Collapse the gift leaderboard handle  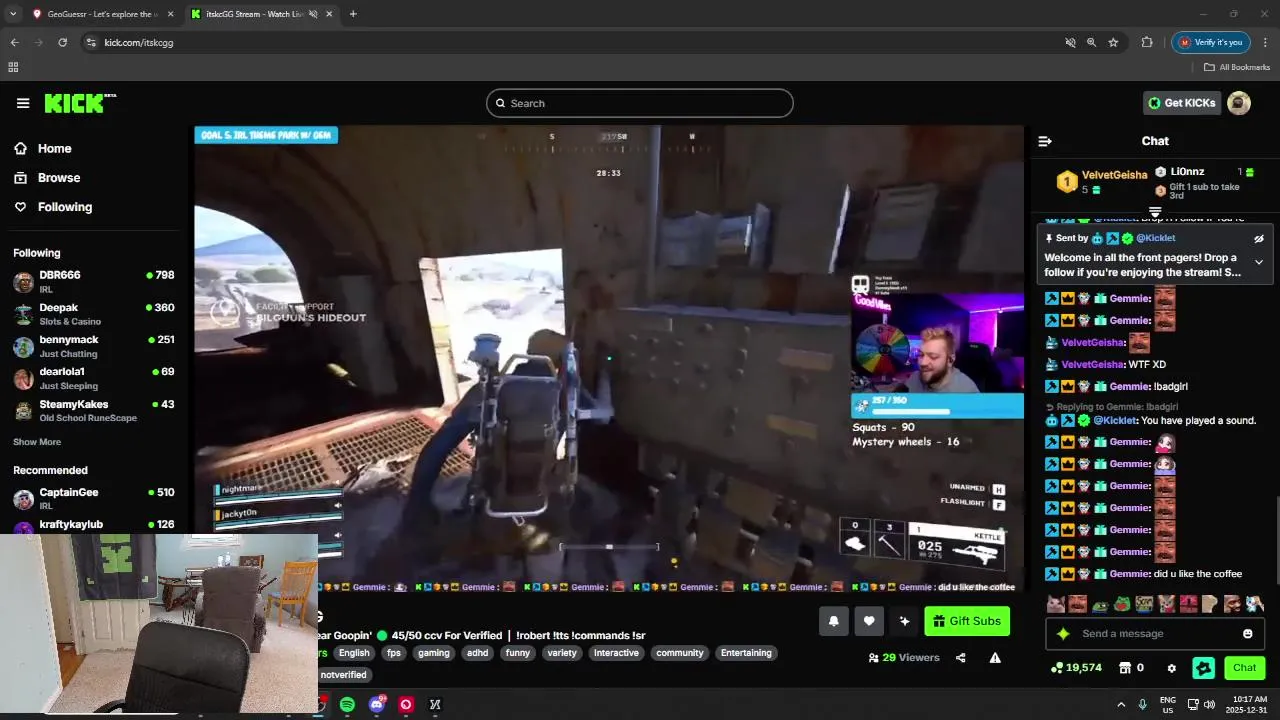1155,212
